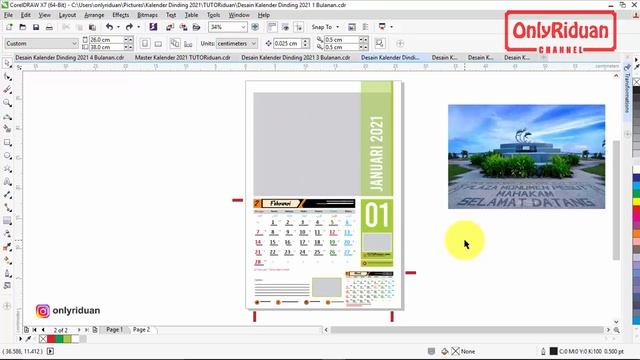Select the Color Eyedropper tool
Screen dimensions: 640x360
[7, 247]
